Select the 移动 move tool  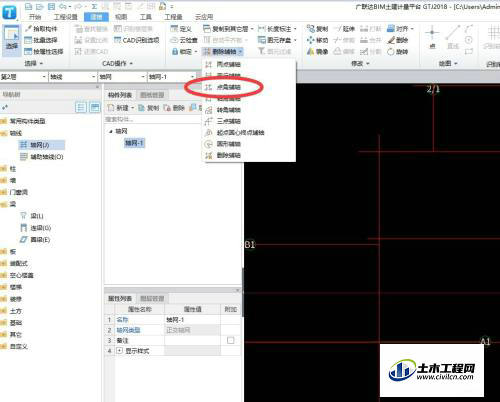[x=318, y=40]
